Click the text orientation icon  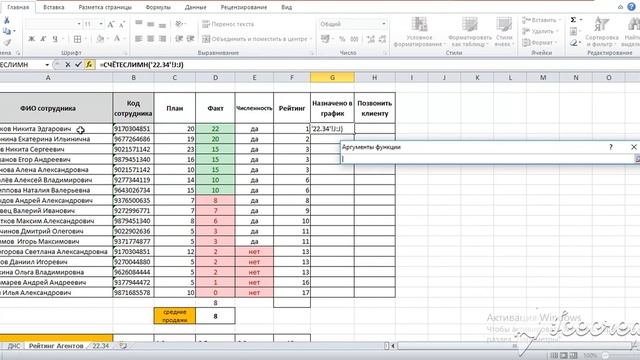(179, 24)
